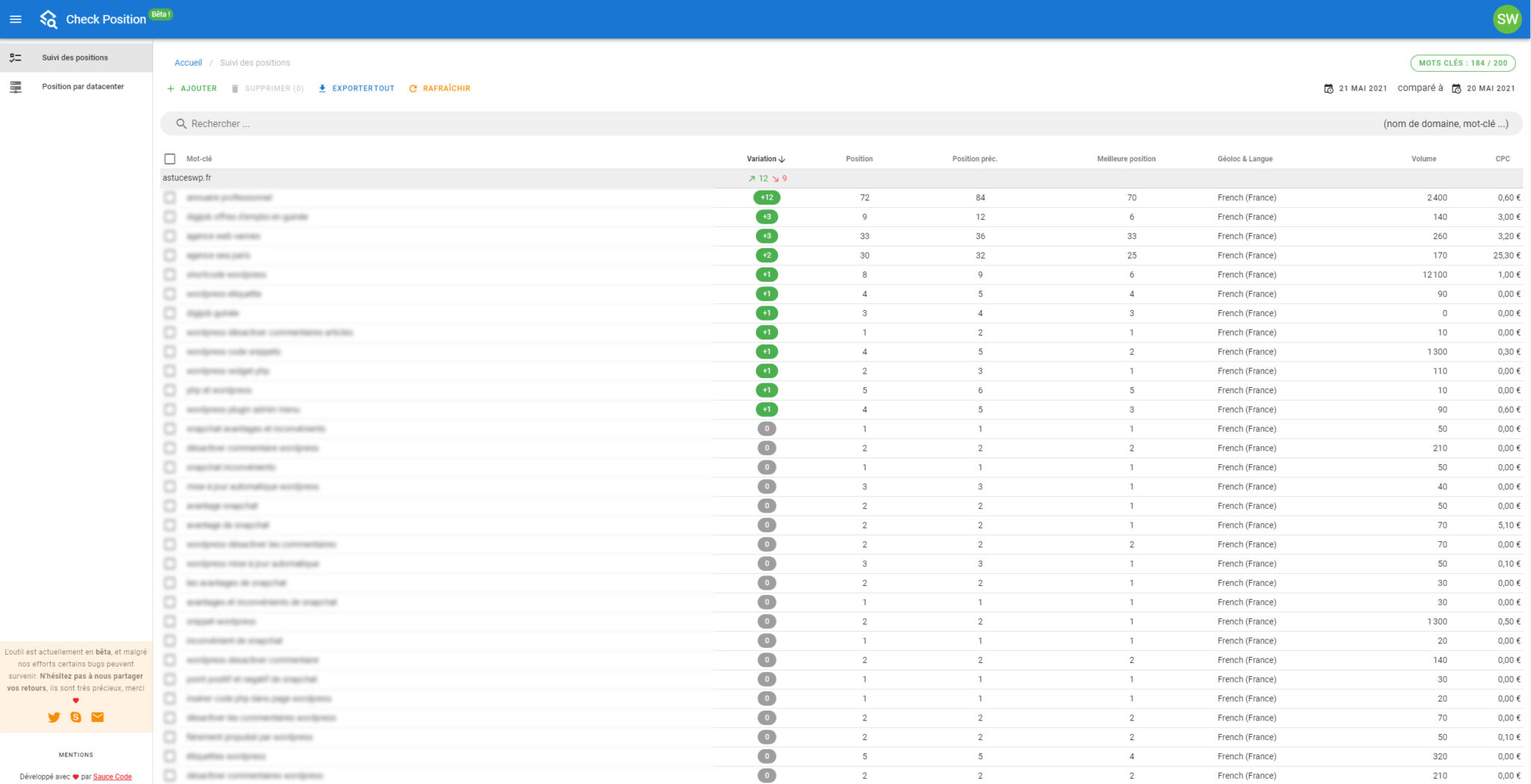Open the Accueil breadcrumb link

[188, 63]
